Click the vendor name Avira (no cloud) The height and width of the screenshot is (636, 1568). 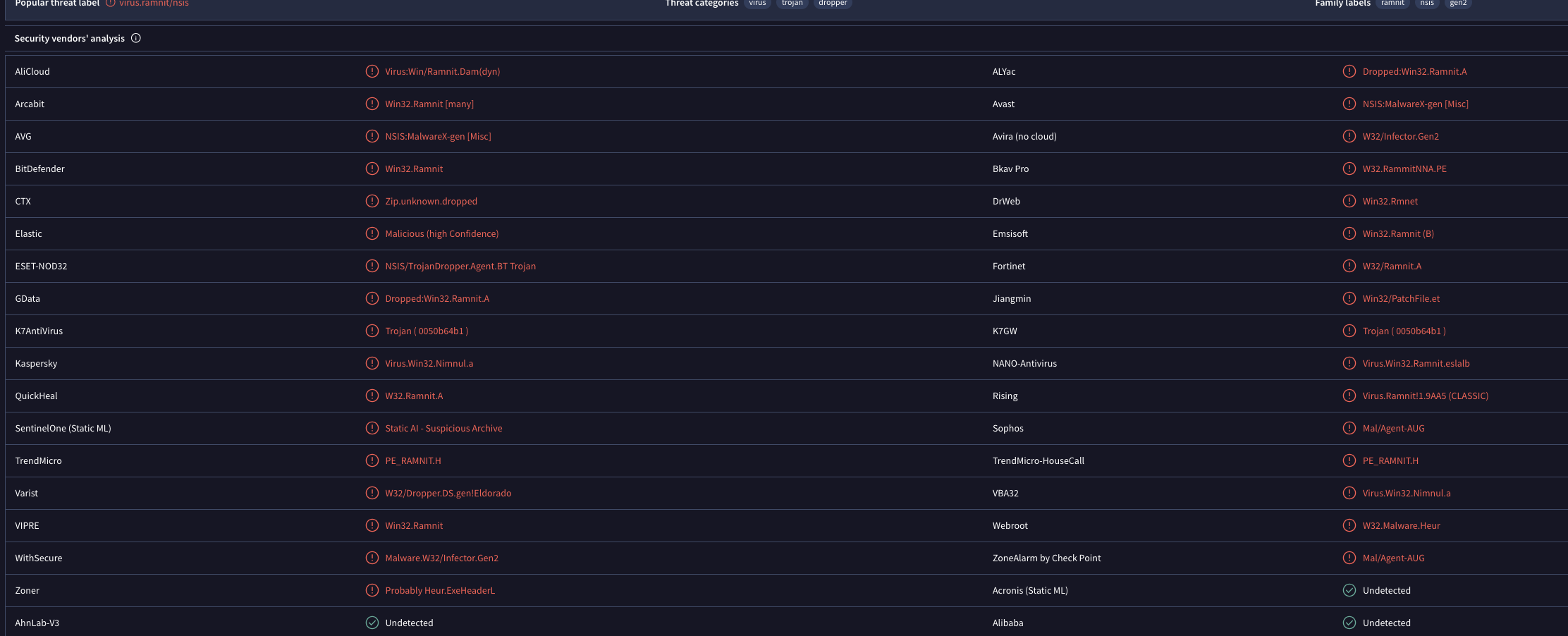[x=1024, y=136]
